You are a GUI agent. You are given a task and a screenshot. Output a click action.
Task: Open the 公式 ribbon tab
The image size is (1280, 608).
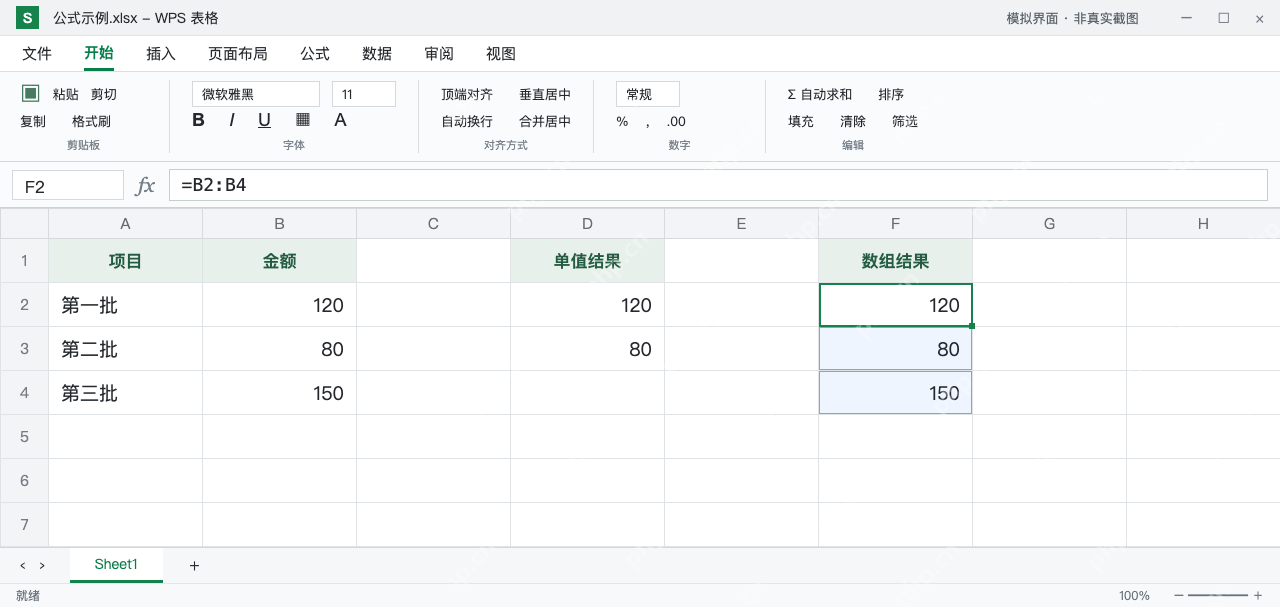tap(315, 54)
